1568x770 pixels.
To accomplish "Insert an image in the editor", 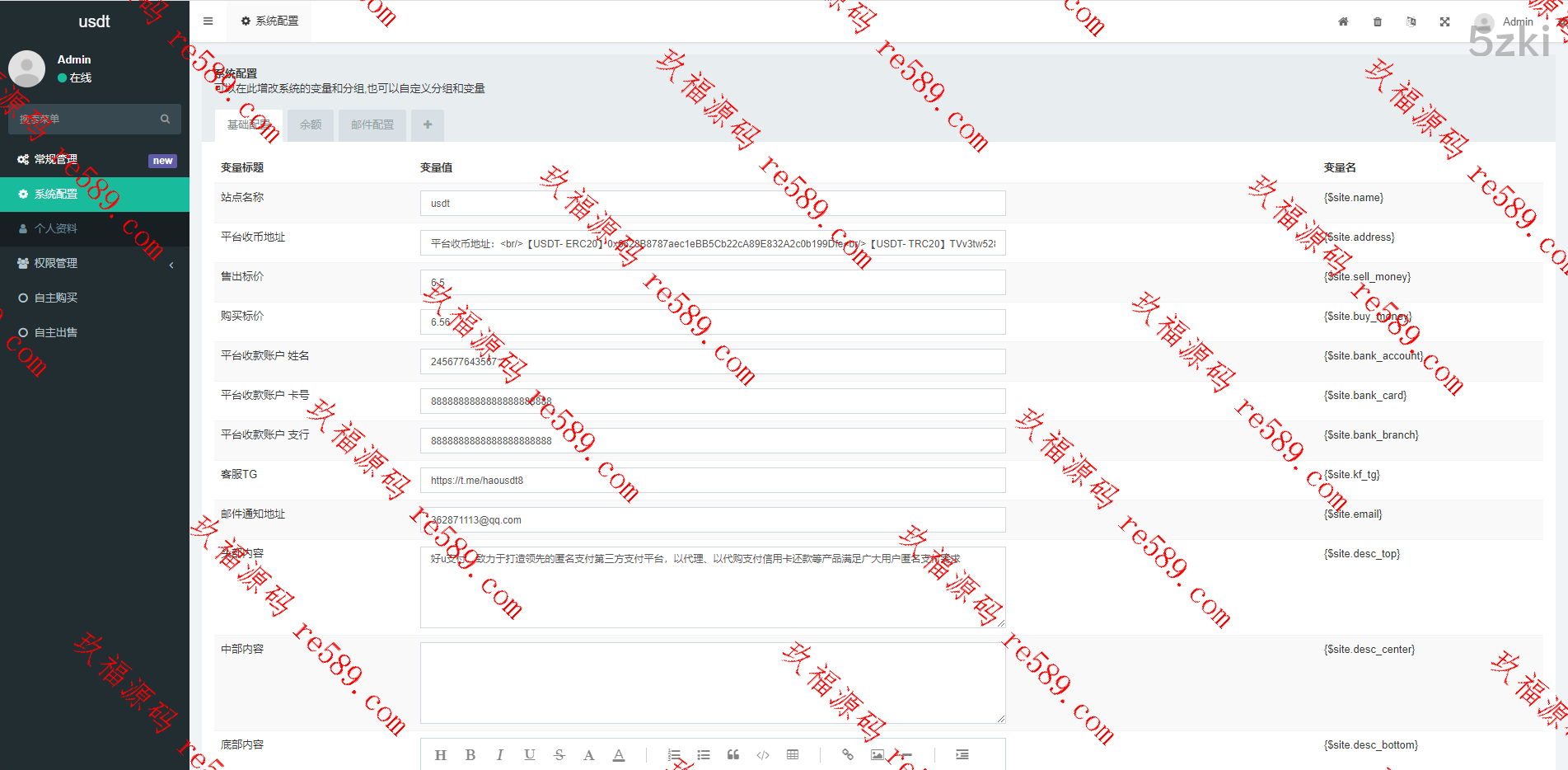I will coord(878,755).
